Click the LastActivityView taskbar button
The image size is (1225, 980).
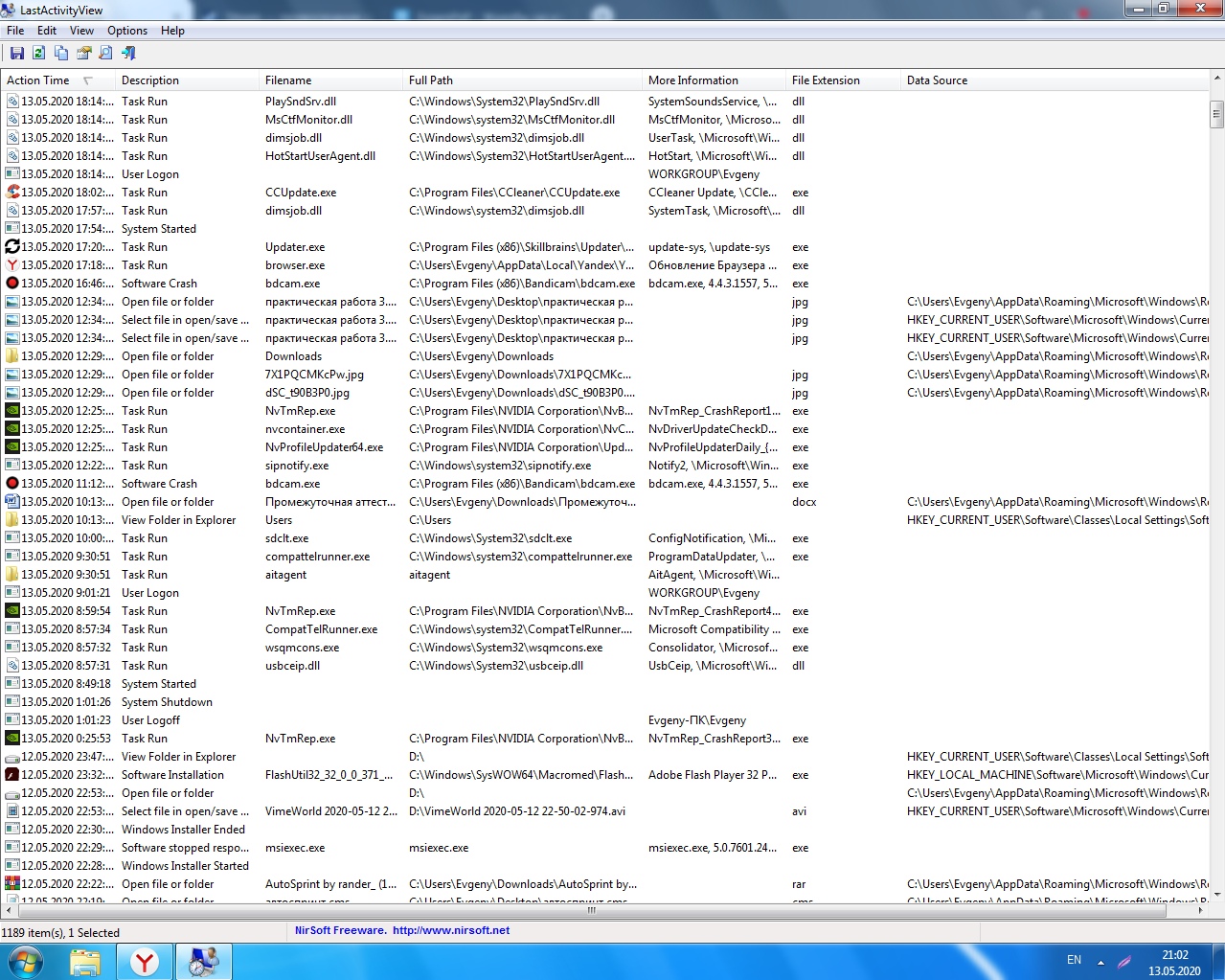pyautogui.click(x=204, y=961)
